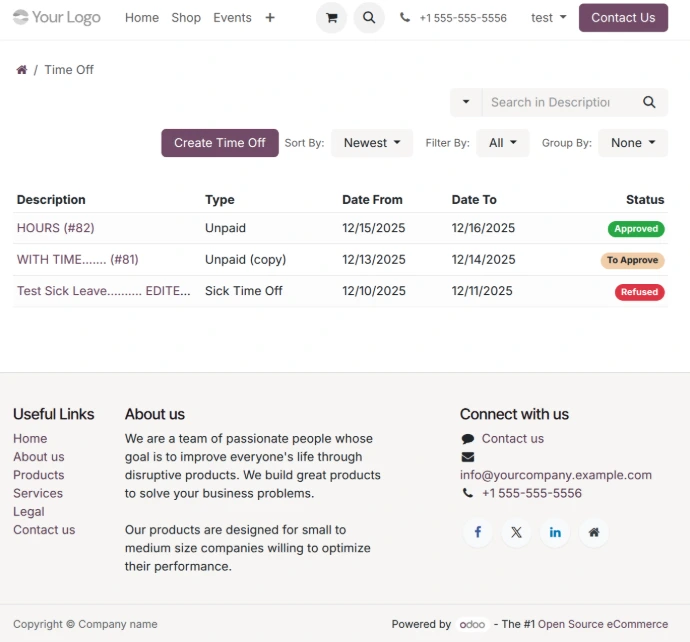Image resolution: width=690 pixels, height=642 pixels.
Task: Expand the Group By None dropdown
Action: tap(633, 143)
